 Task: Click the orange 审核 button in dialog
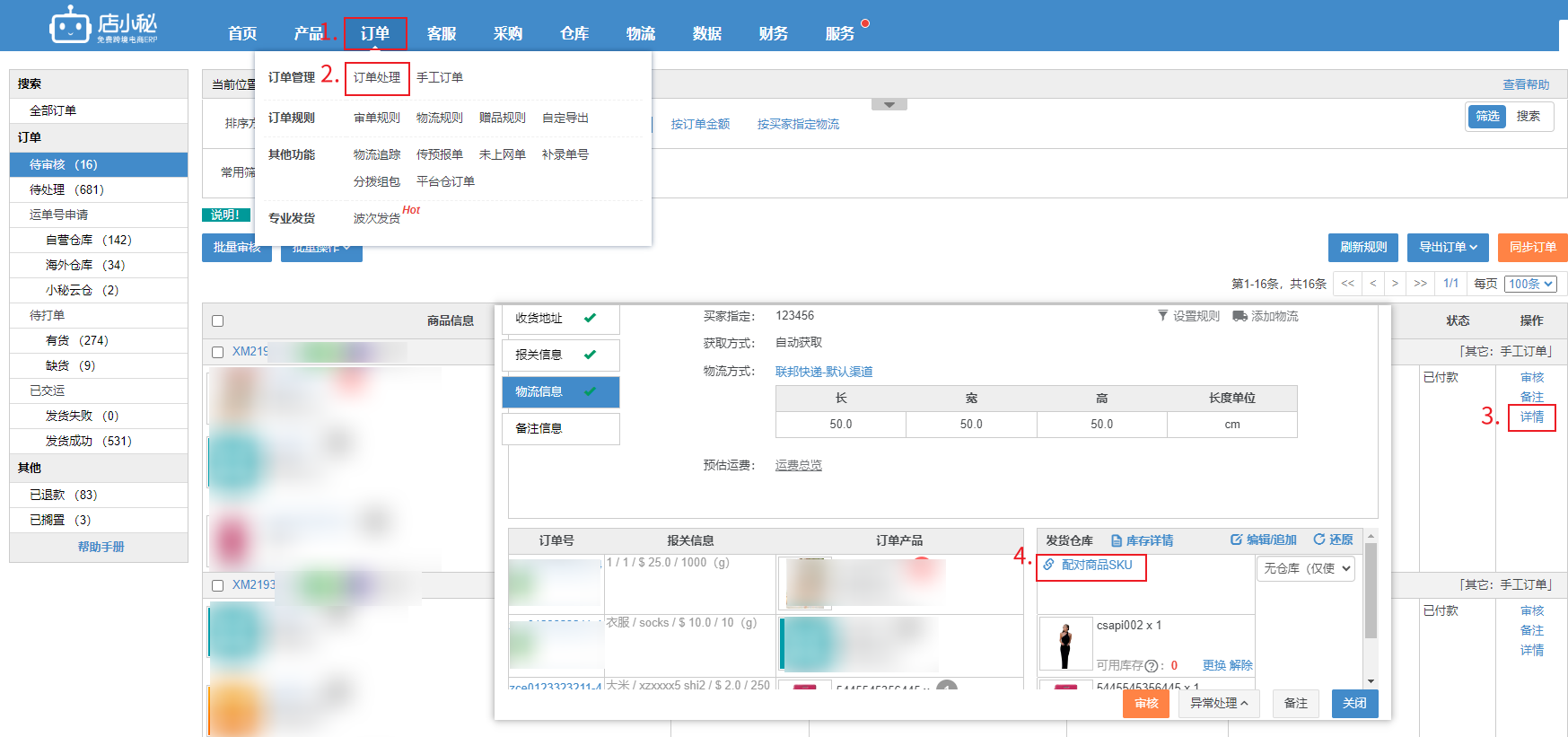(1146, 704)
